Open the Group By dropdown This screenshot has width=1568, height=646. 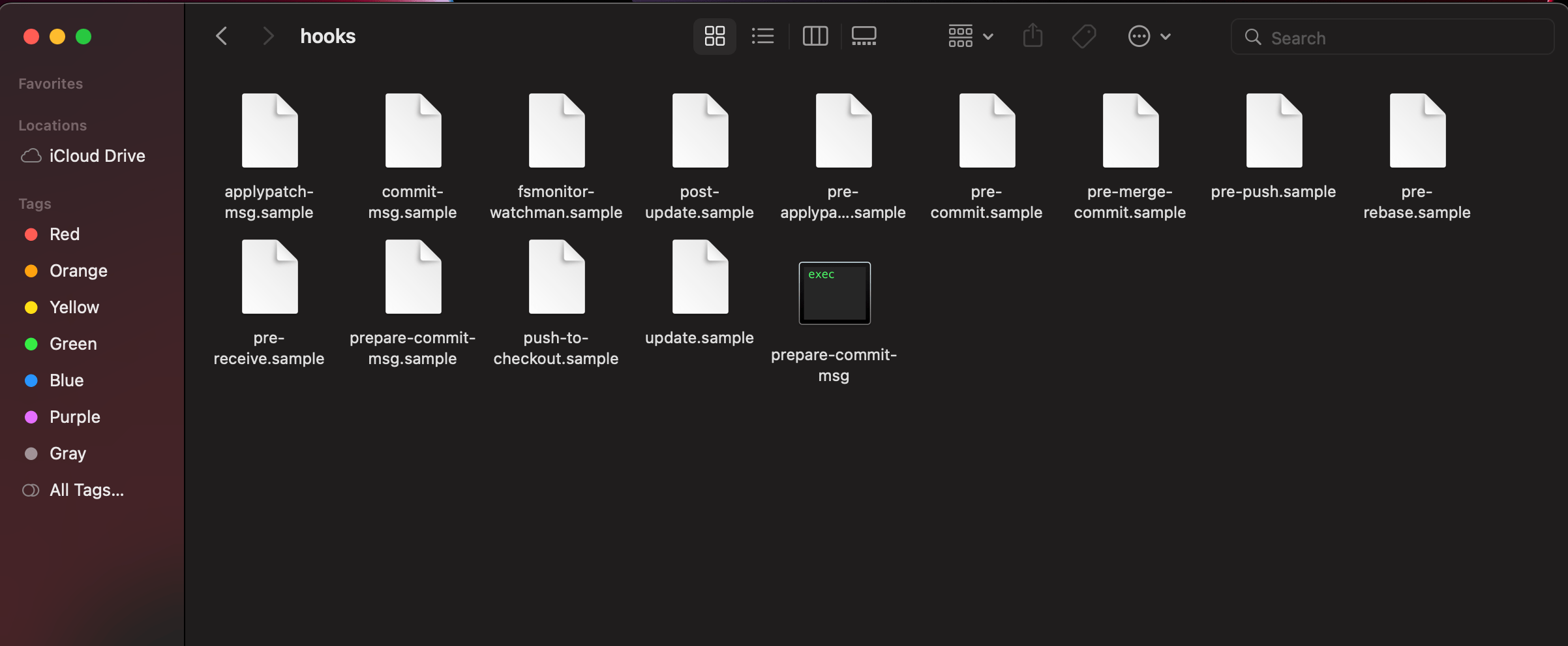coord(971,36)
